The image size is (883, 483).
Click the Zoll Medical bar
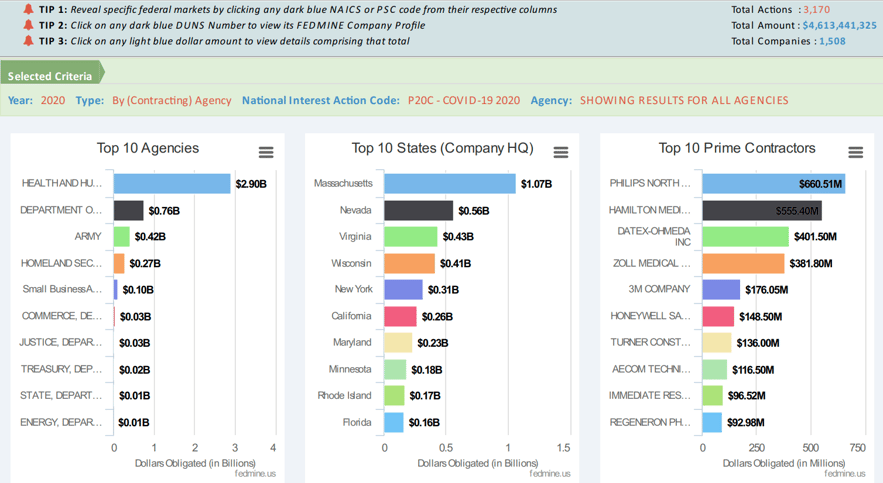click(x=743, y=263)
